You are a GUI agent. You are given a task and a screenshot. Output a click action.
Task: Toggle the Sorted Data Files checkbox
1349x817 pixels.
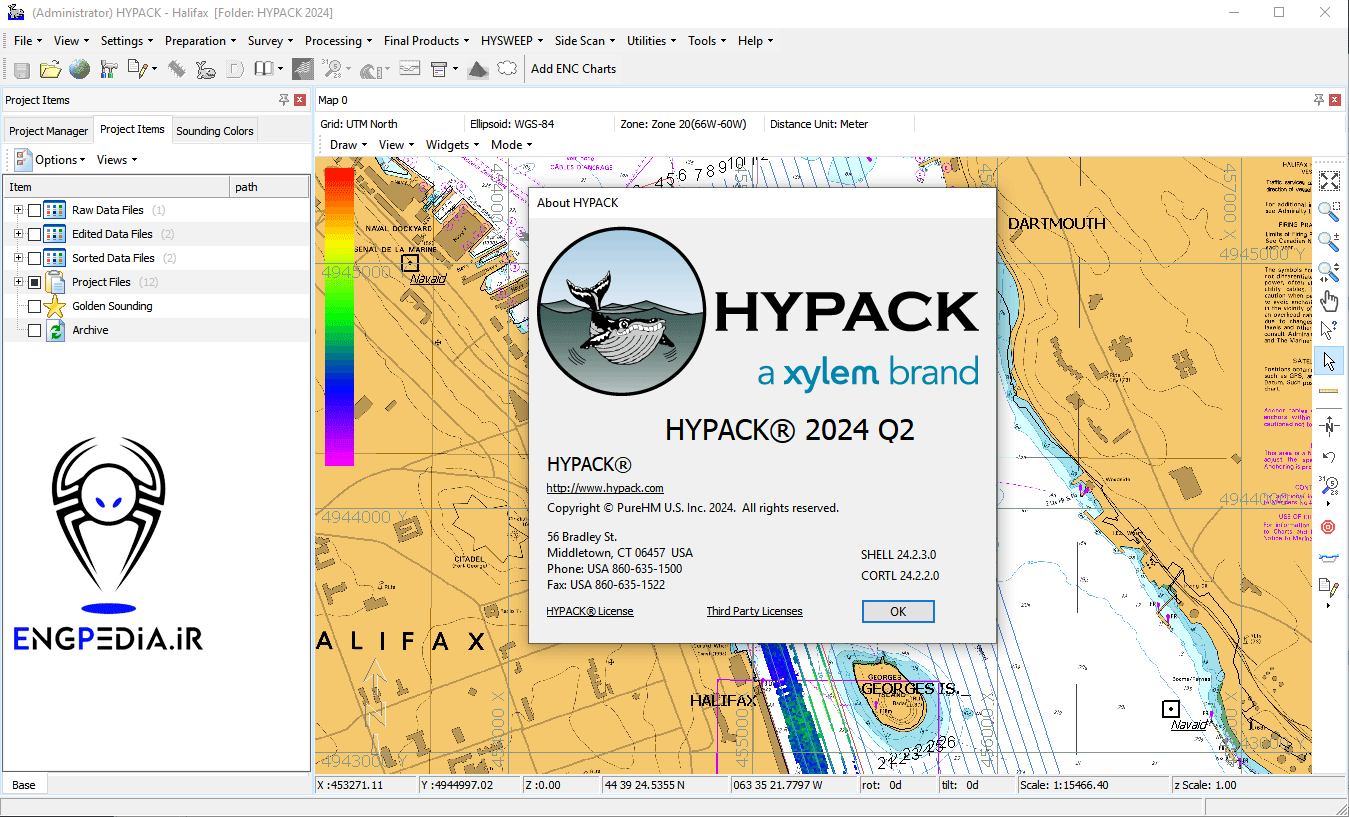35,258
